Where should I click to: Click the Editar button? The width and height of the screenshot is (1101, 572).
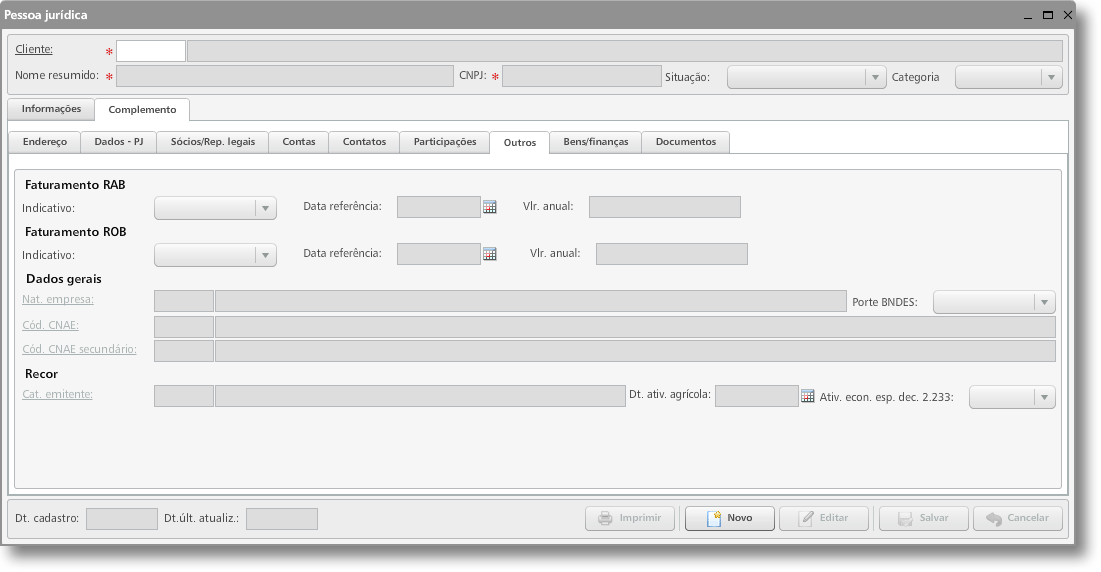[x=824, y=518]
